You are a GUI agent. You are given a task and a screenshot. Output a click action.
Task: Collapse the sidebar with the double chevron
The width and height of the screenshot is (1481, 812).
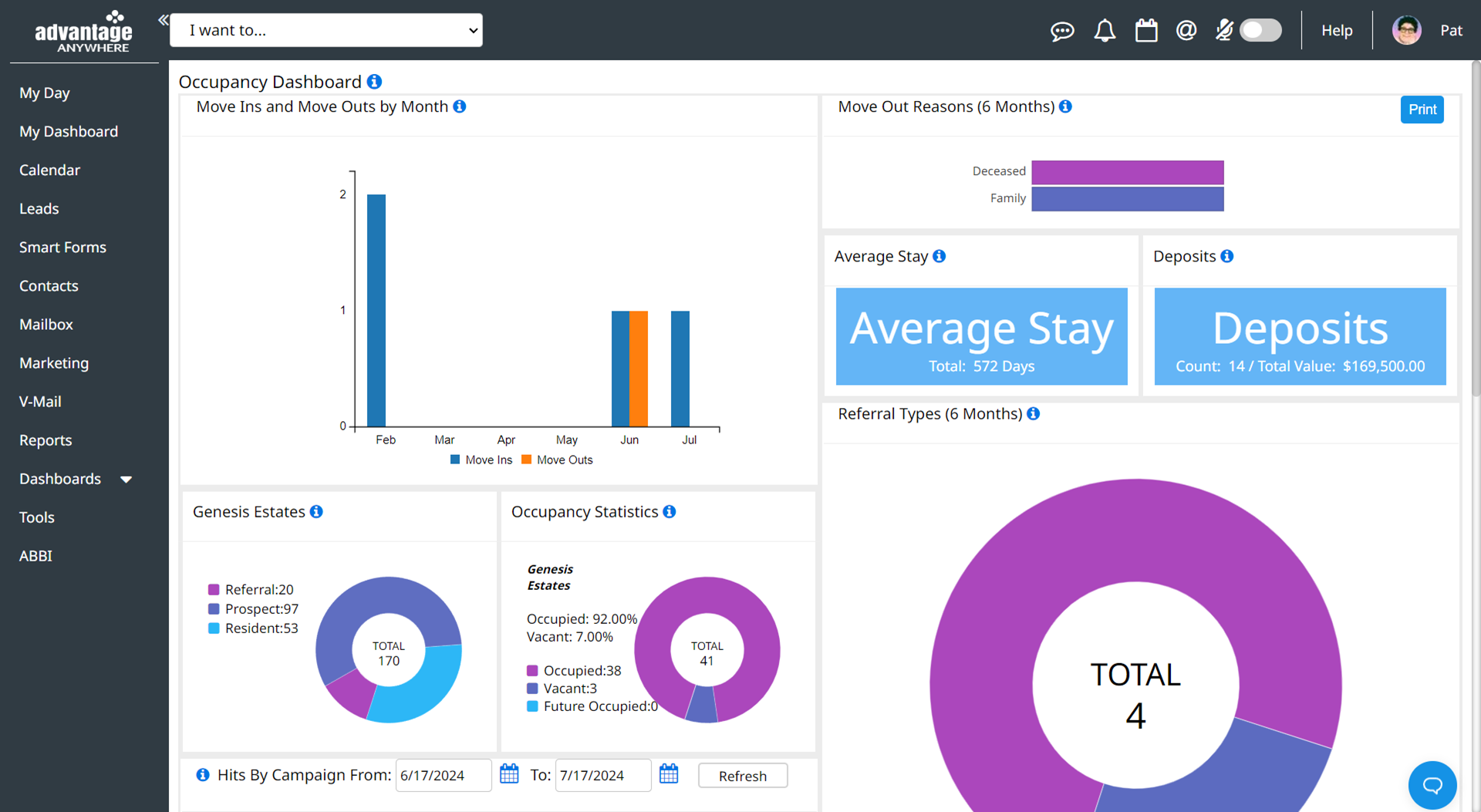pyautogui.click(x=162, y=19)
